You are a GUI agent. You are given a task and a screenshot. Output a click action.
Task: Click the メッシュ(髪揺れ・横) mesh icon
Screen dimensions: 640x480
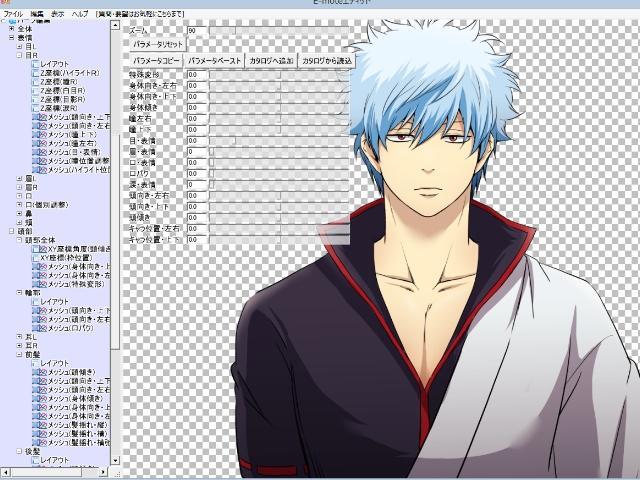click(x=40, y=434)
